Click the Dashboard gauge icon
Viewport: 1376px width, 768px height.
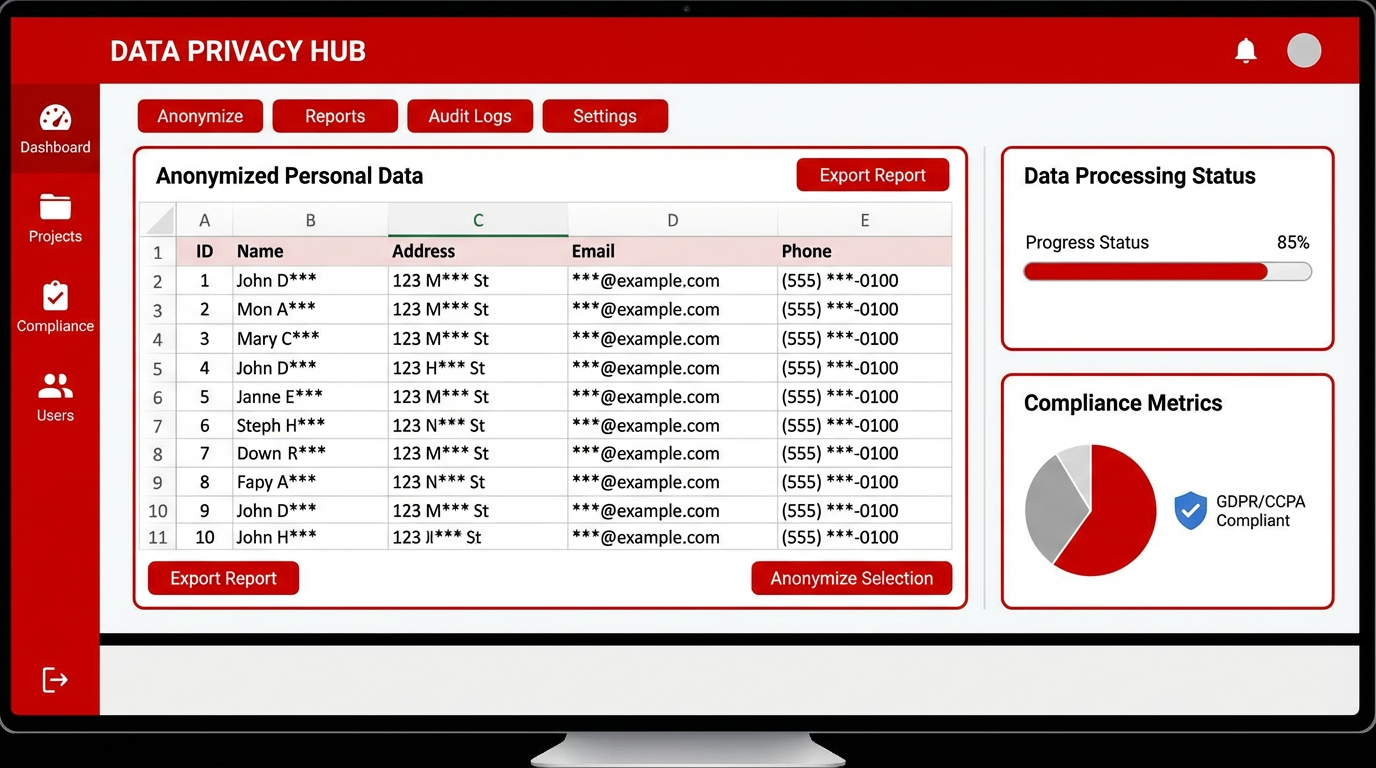coord(55,118)
